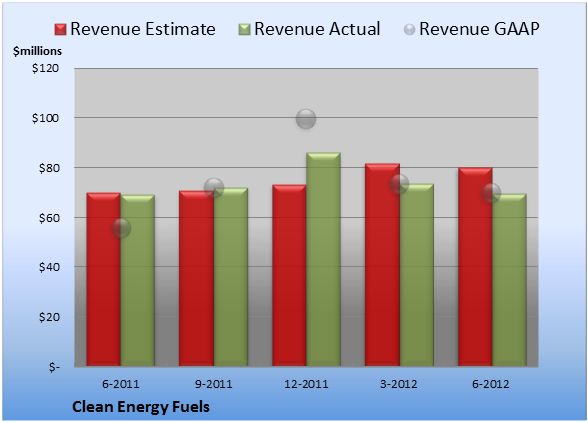588x422 pixels.
Task: Select the green actual bar for 6-2012
Action: 509,280
